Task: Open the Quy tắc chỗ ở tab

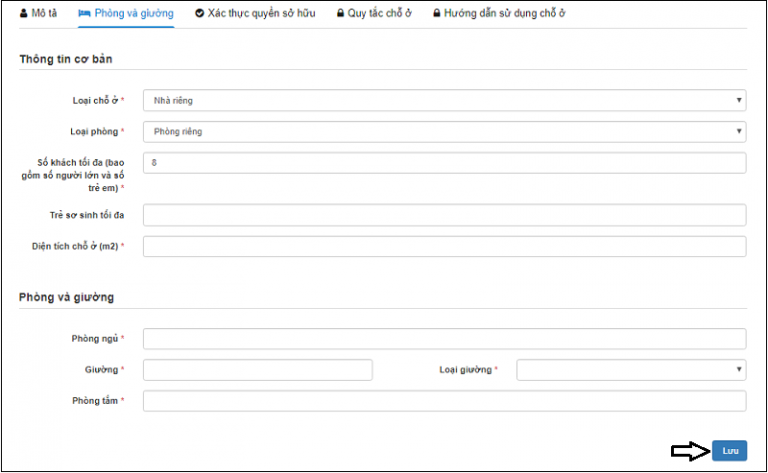Action: pyautogui.click(x=379, y=14)
